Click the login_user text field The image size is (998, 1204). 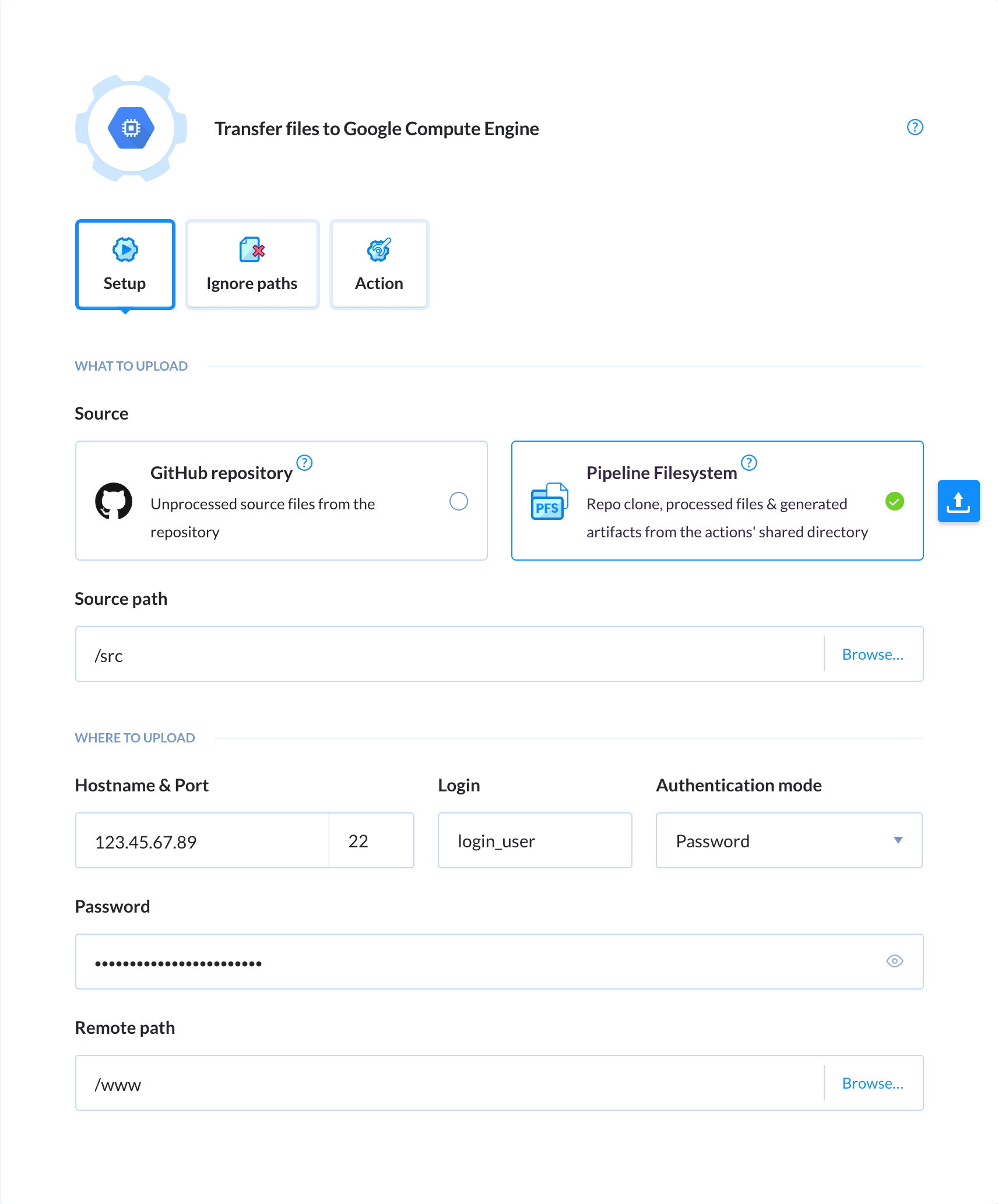click(534, 840)
